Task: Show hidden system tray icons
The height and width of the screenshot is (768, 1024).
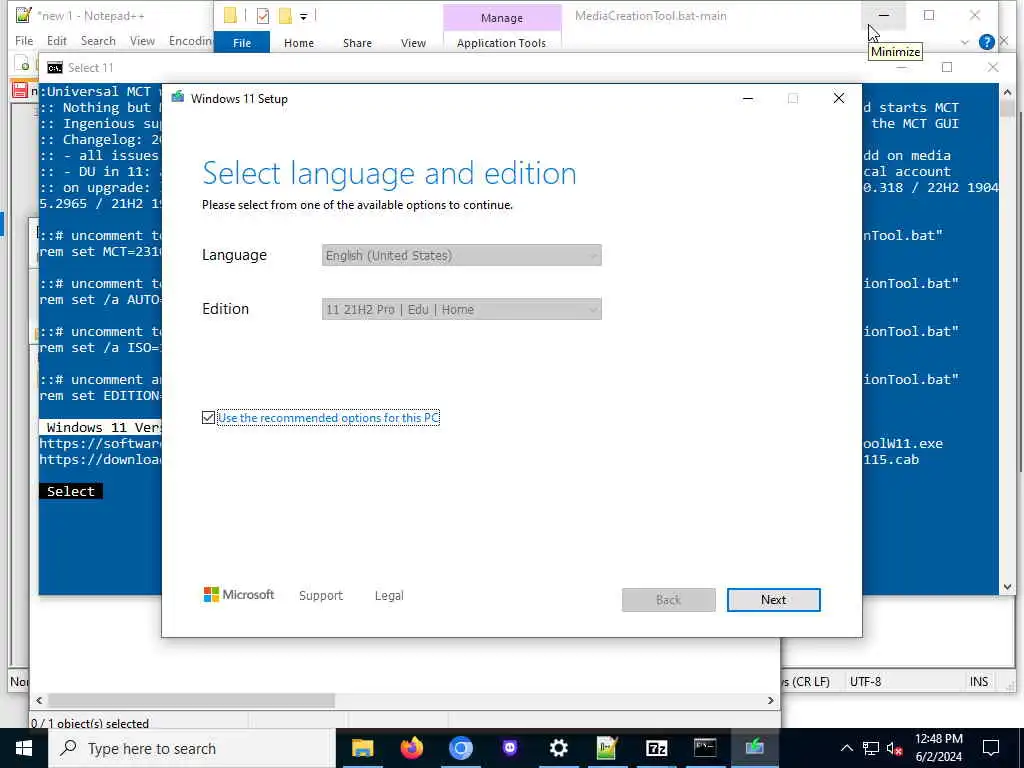Action: pos(846,748)
